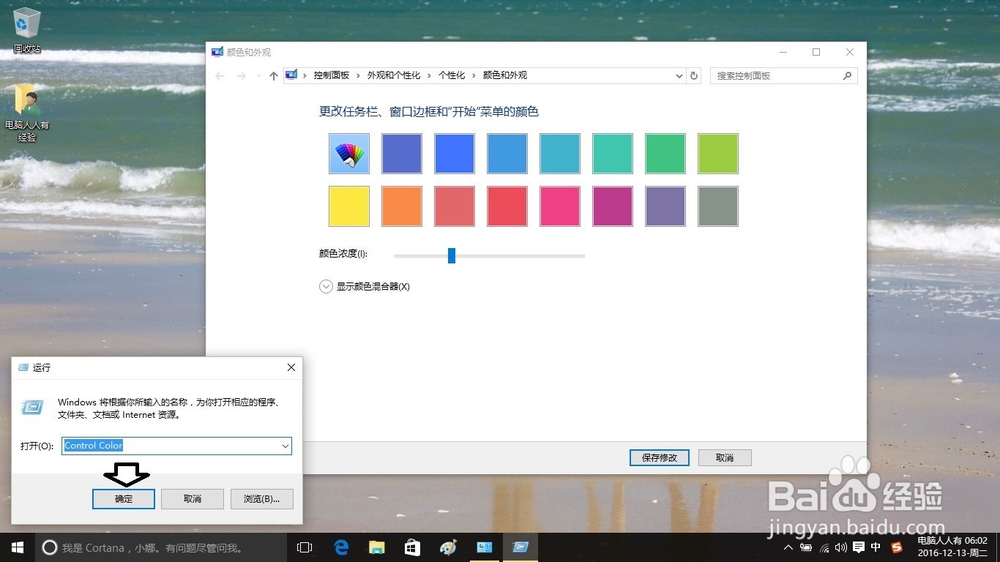
Task: Open recent locations dropdown arrow
Action: (258, 75)
